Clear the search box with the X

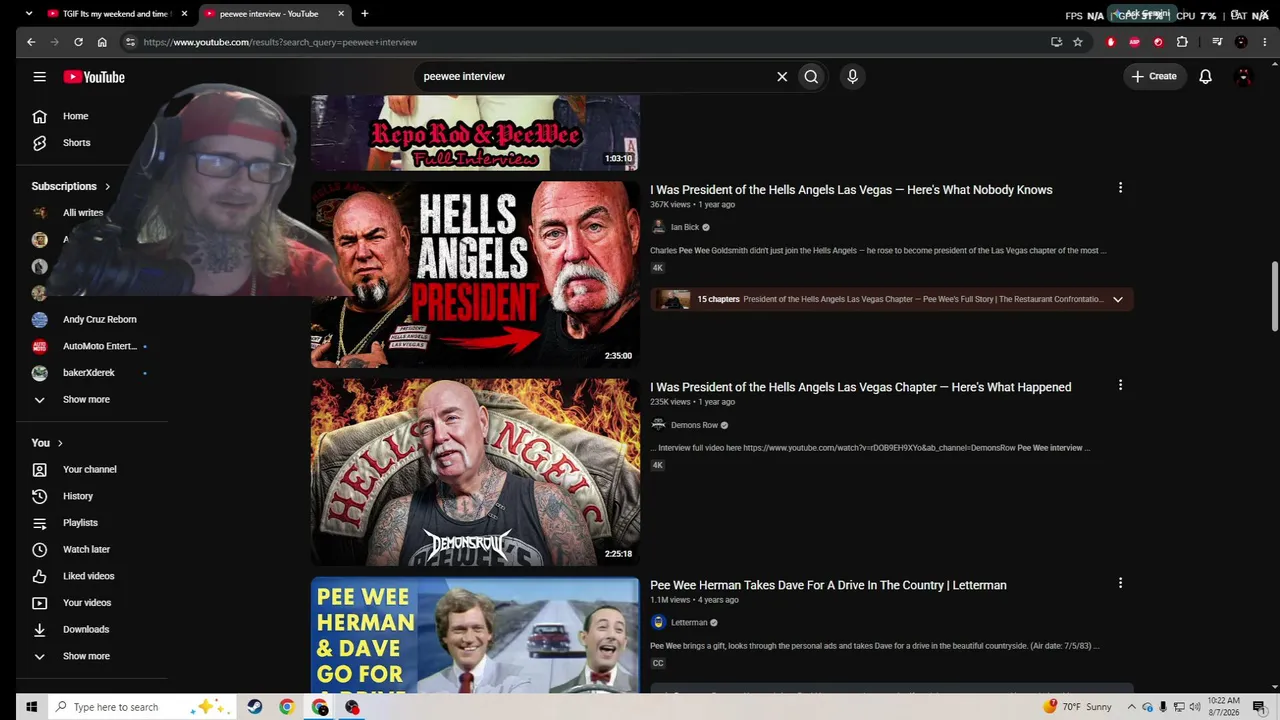782,76
